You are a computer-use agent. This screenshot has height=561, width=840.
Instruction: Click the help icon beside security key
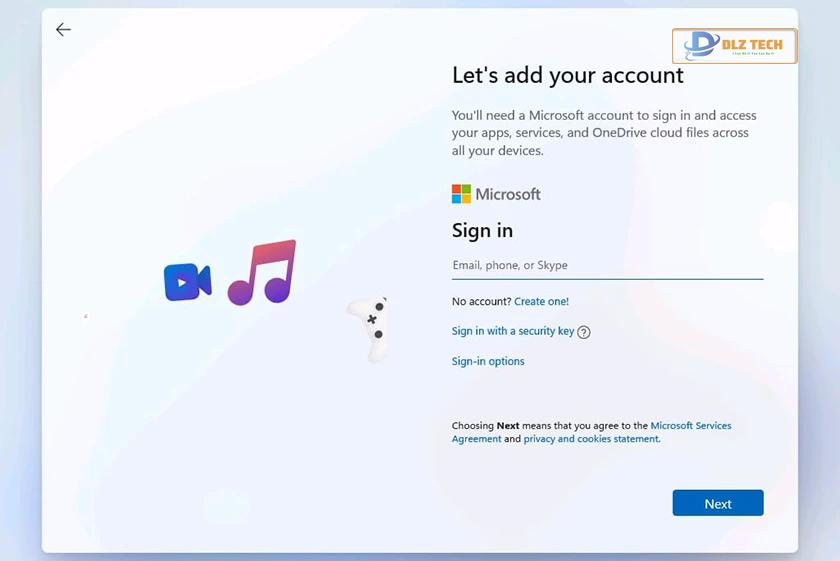pos(584,332)
